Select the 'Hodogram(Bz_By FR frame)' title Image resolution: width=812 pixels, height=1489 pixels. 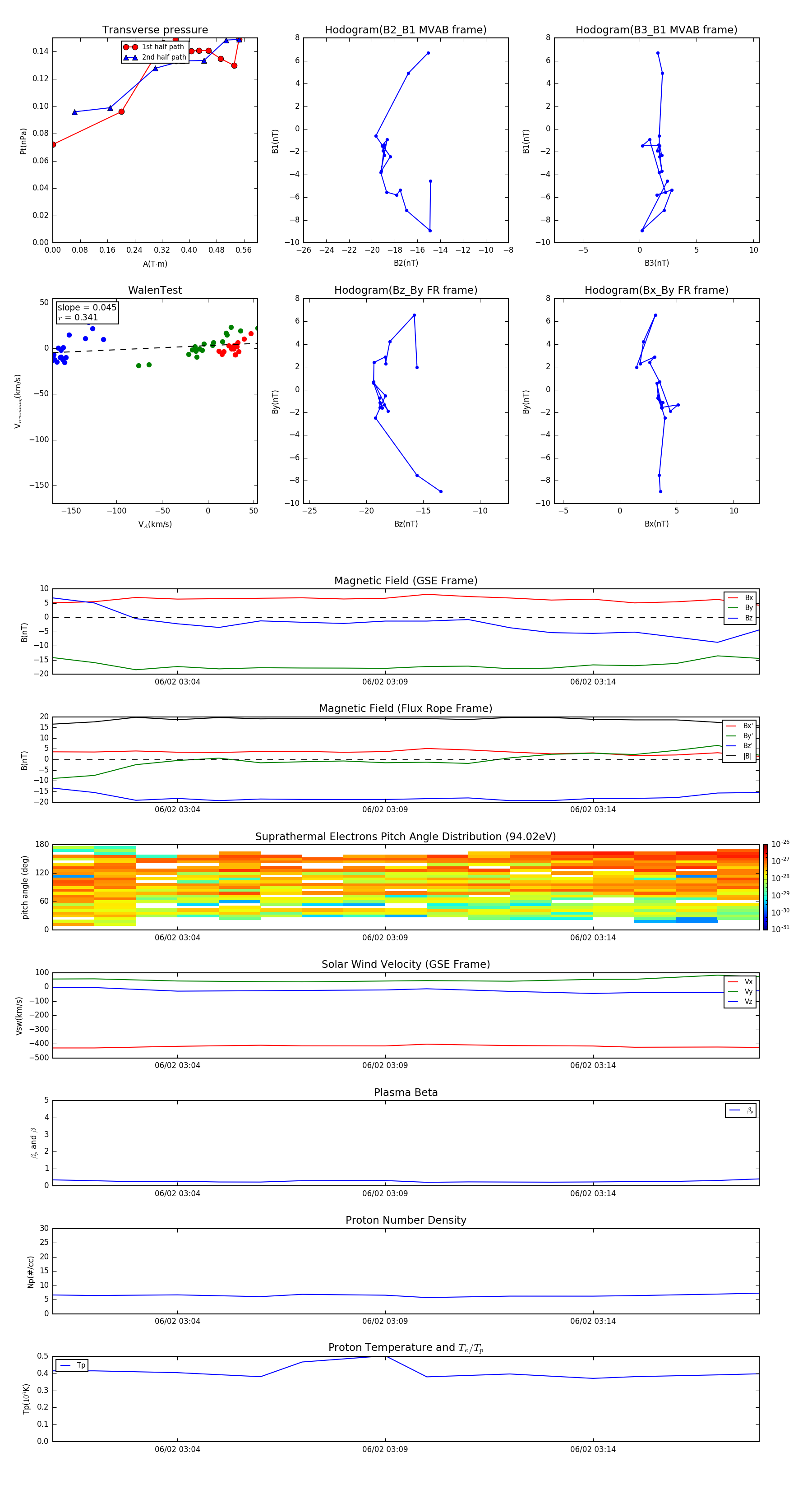(x=406, y=290)
